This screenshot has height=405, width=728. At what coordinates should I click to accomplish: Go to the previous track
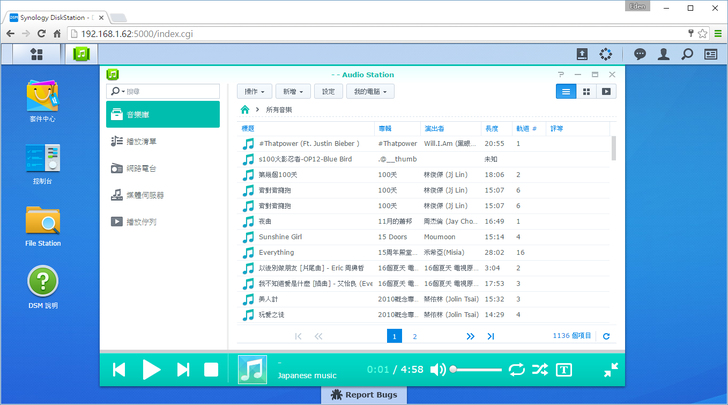[x=119, y=370]
